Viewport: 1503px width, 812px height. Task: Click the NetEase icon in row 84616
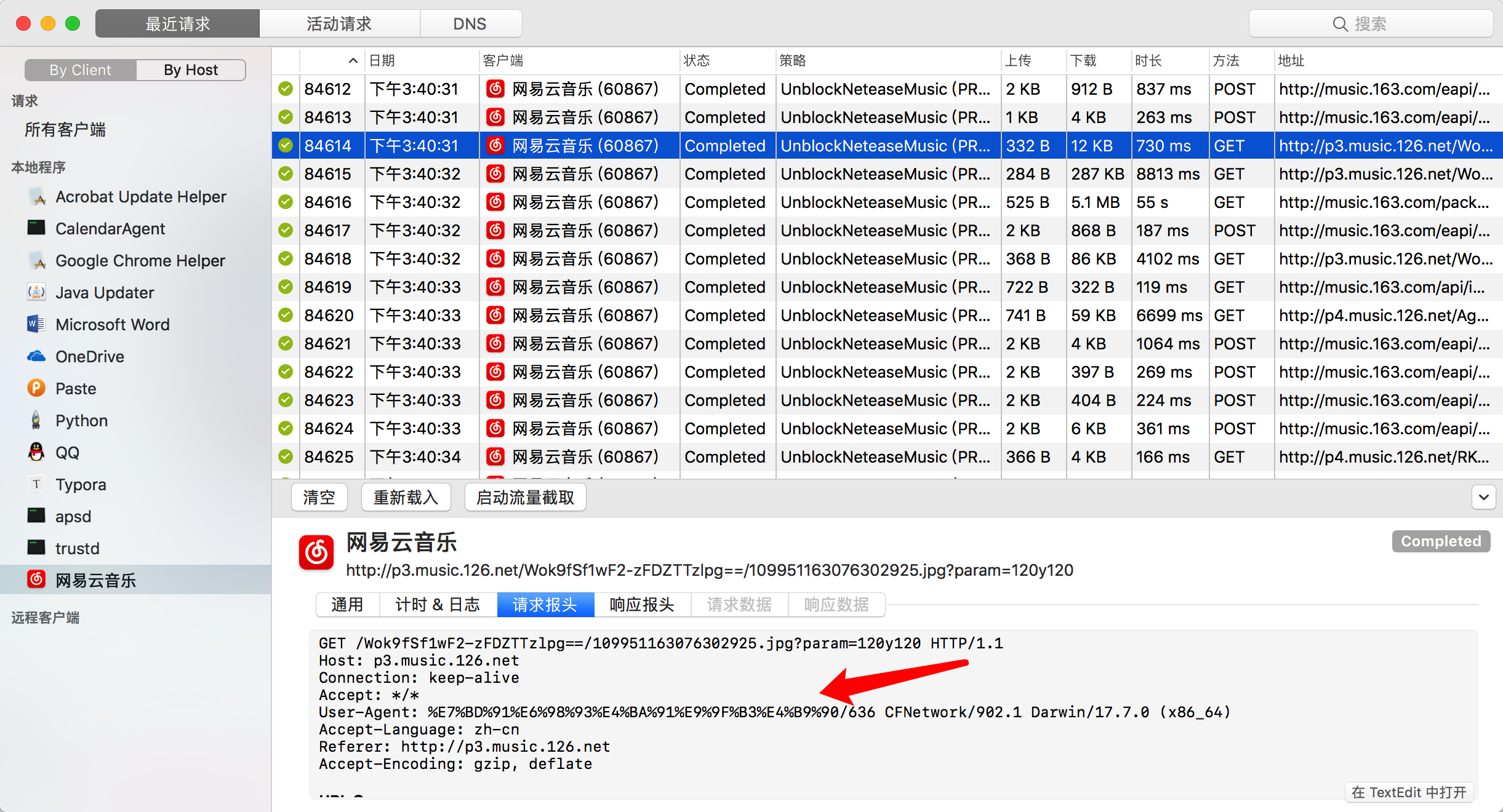495,202
